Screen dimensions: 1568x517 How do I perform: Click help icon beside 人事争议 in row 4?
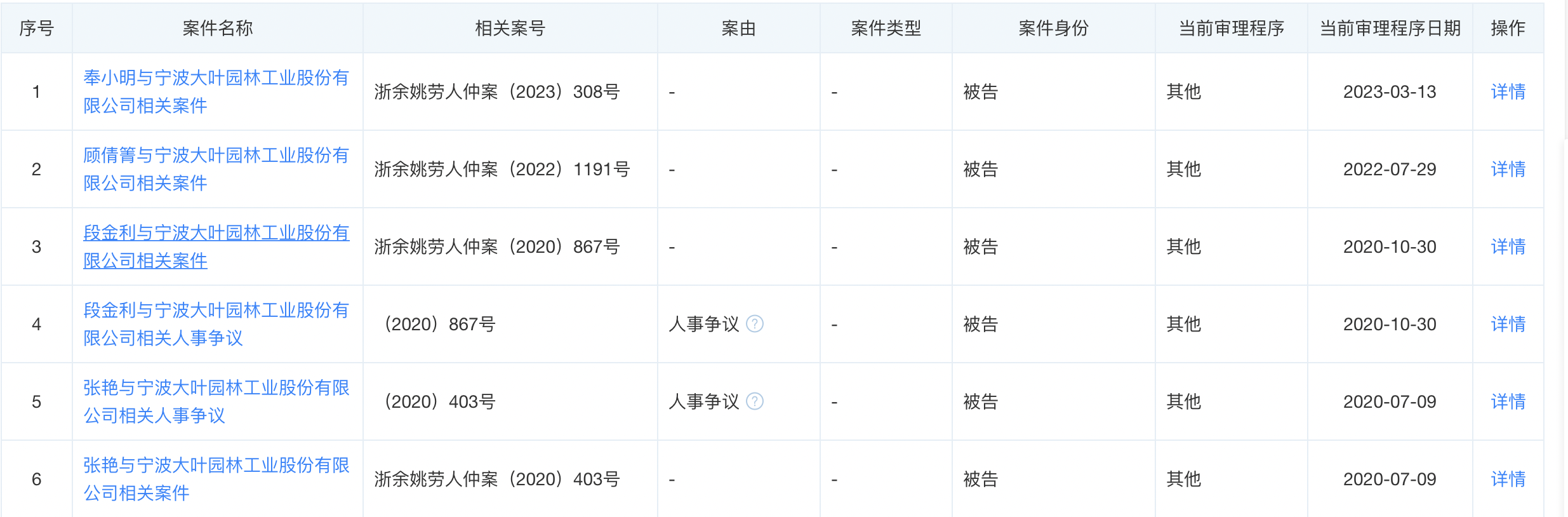pyautogui.click(x=754, y=324)
